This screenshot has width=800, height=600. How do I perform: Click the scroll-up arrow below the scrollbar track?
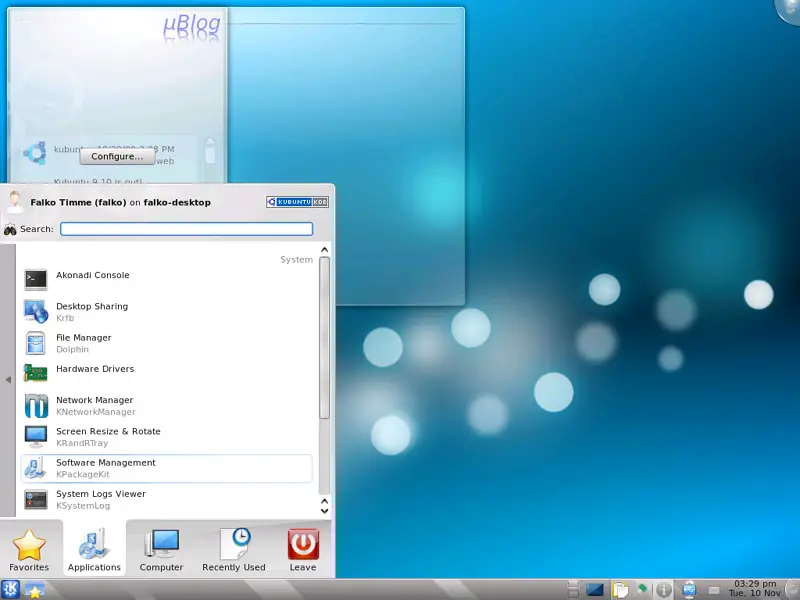click(324, 501)
